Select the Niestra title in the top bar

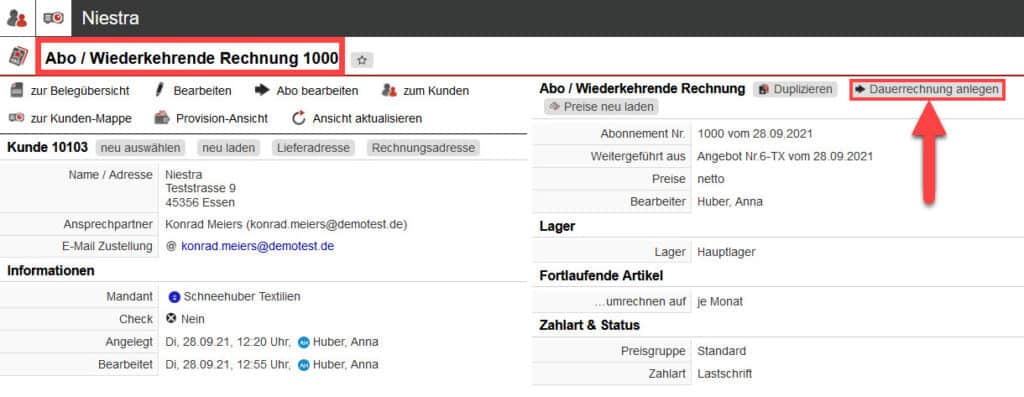click(x=110, y=18)
